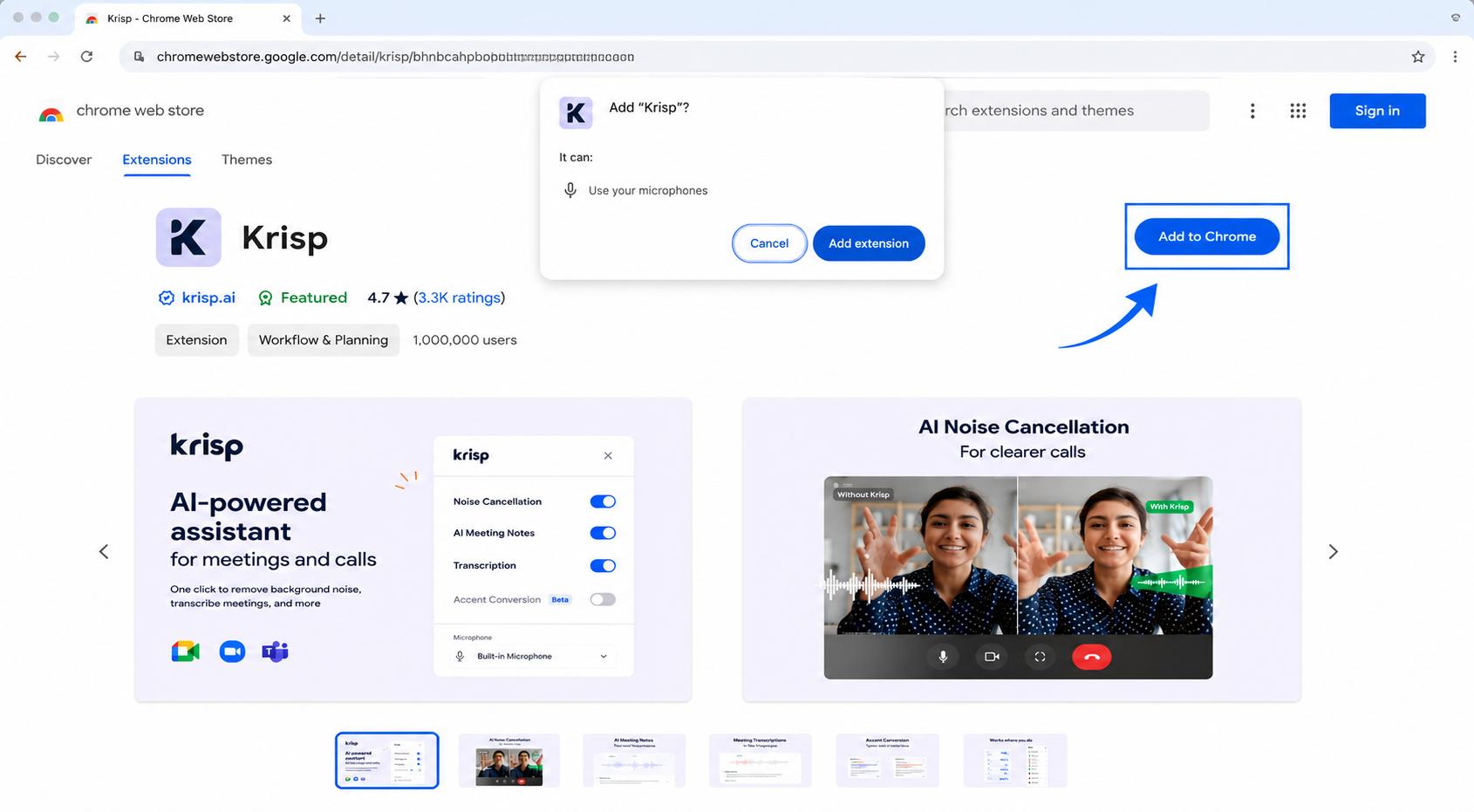1474x812 pixels.
Task: Close the Krisp Chrome Web Store tab
Action: click(286, 18)
